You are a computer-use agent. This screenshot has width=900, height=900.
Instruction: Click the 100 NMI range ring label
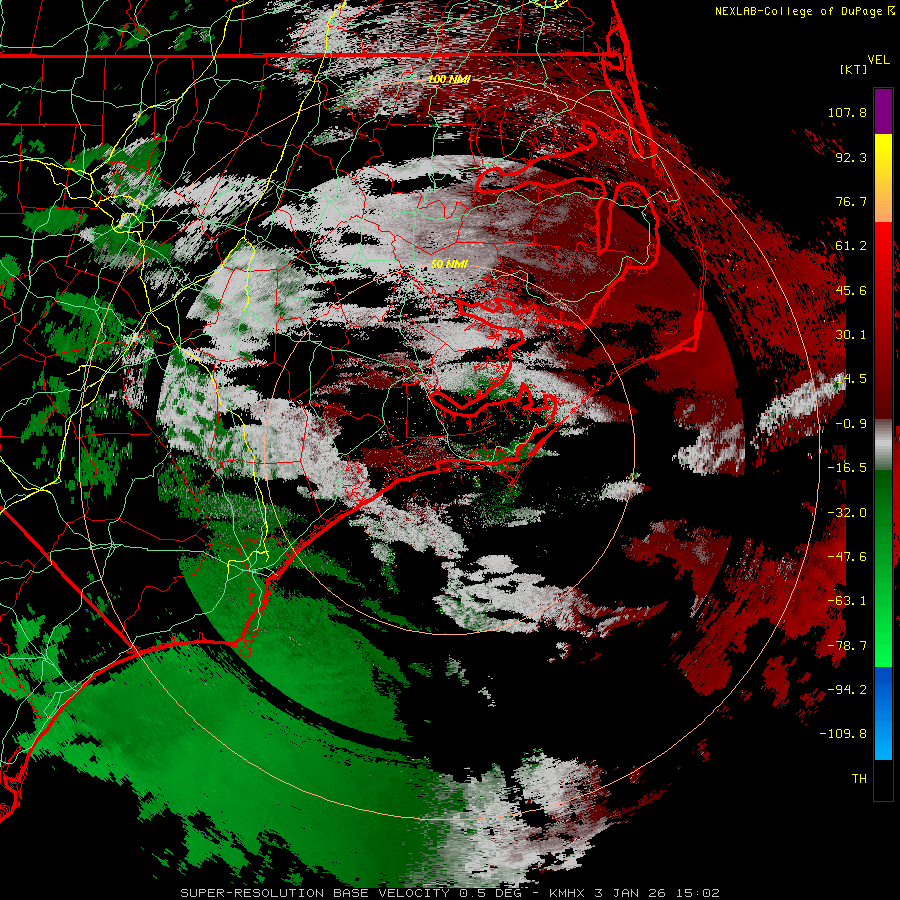point(449,79)
